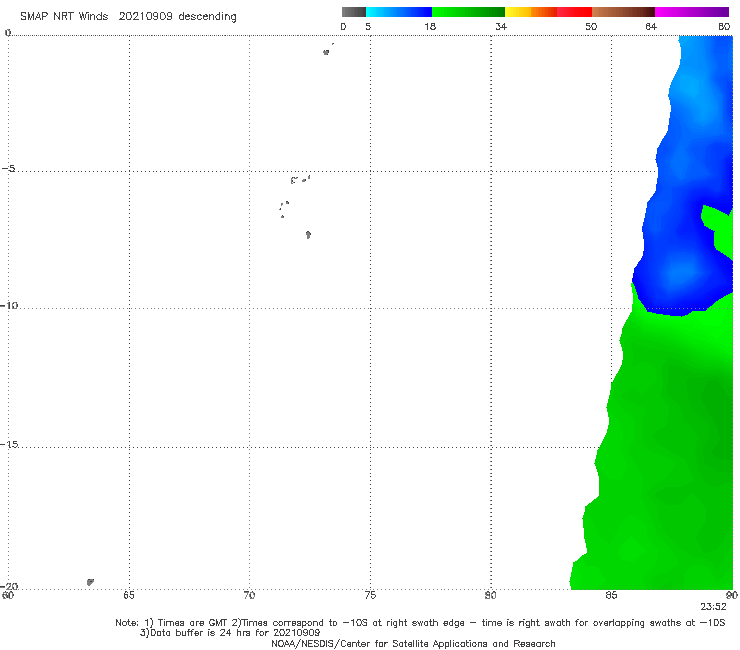Click the colorbar label 18
Screen dimensions: 740x650
point(430,27)
